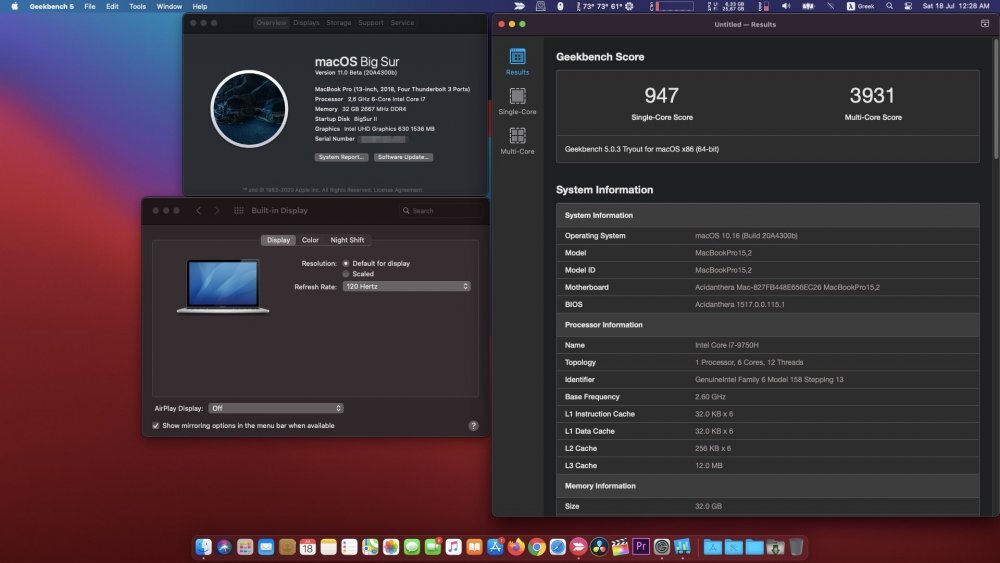Toggle Show mirroring options checkbox
Image resolution: width=1000 pixels, height=563 pixels.
coord(156,425)
